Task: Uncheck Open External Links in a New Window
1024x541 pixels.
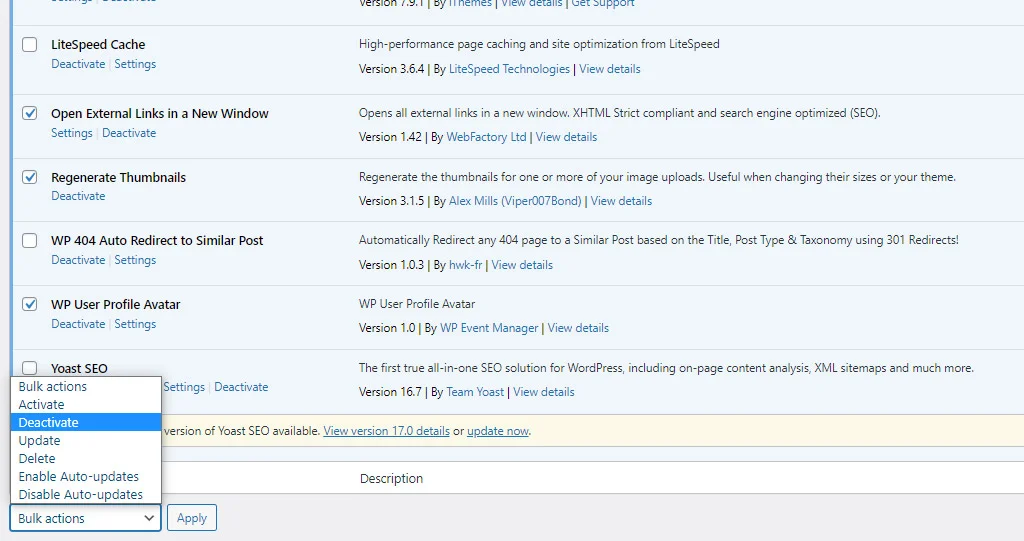Action: (x=30, y=113)
